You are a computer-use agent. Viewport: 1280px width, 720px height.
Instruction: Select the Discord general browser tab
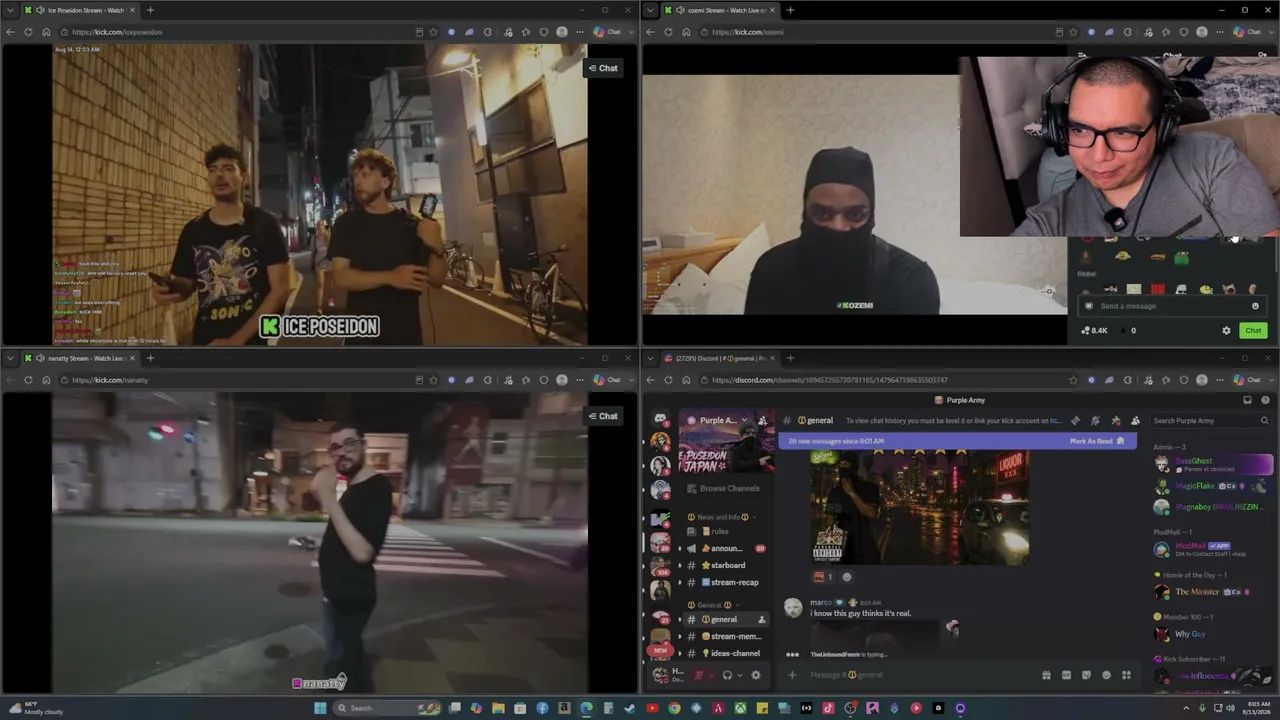tap(720, 358)
